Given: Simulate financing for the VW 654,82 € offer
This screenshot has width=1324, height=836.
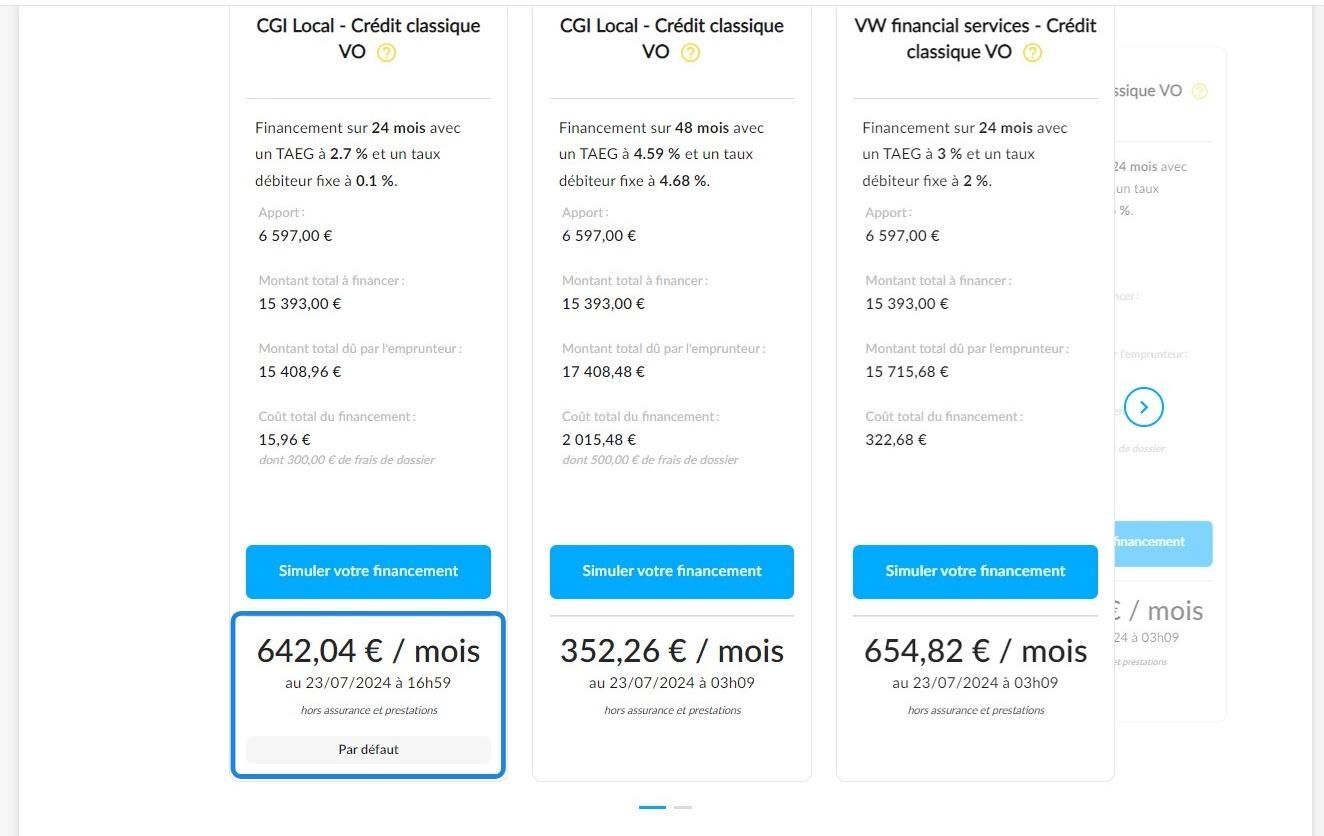Looking at the screenshot, I should pyautogui.click(x=975, y=572).
